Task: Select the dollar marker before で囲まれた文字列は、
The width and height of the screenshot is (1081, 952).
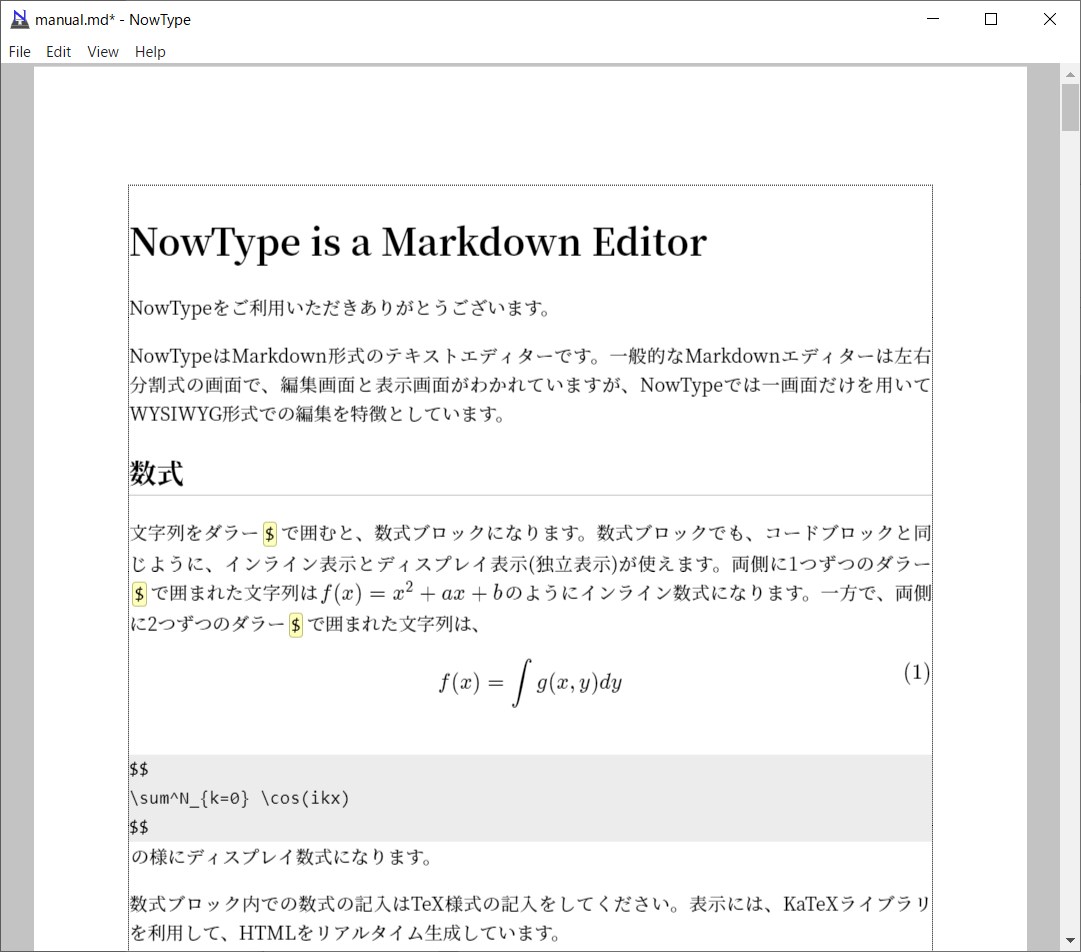Action: pyautogui.click(x=295, y=624)
